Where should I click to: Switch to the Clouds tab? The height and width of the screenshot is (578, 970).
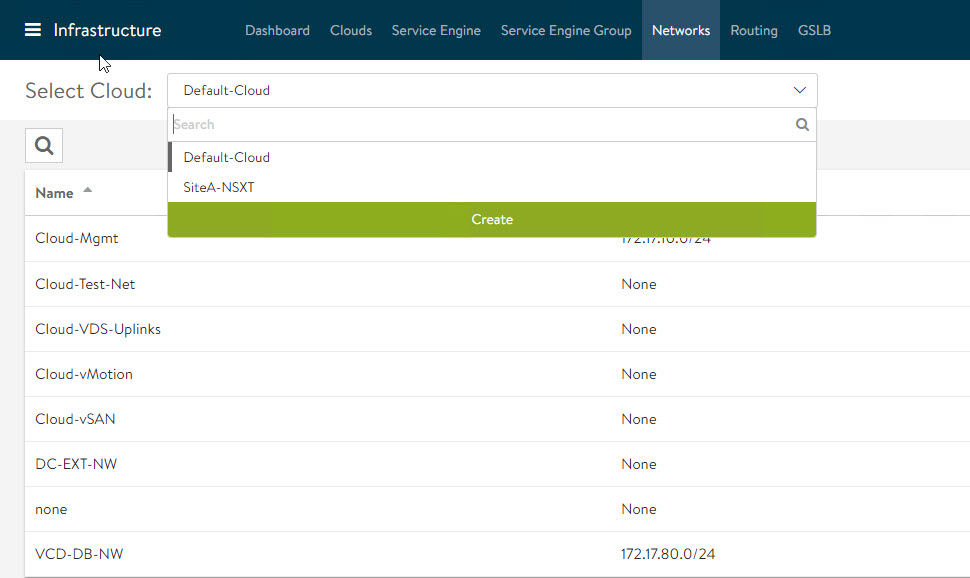[x=351, y=30]
